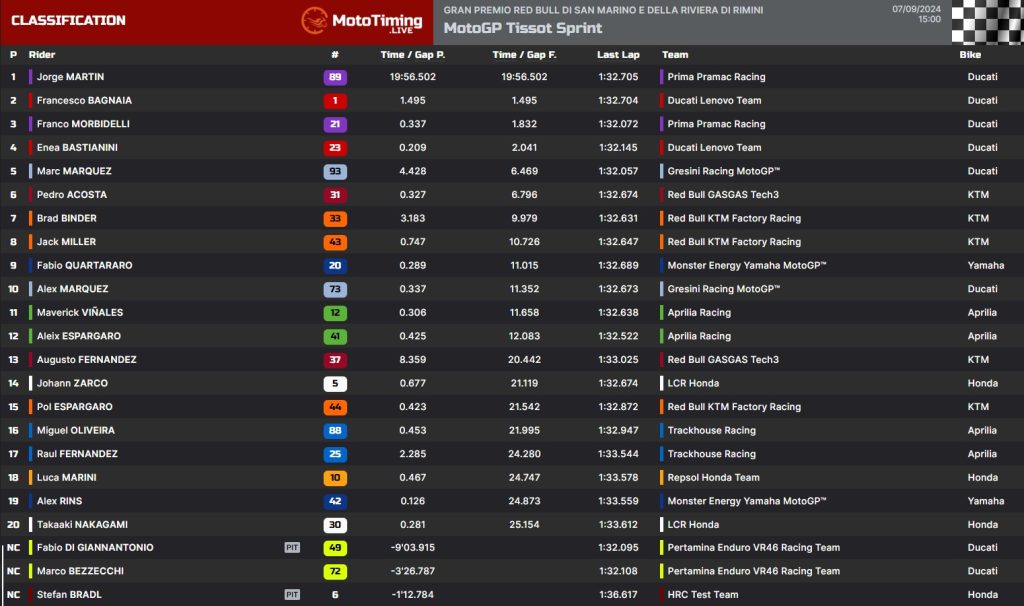The image size is (1024, 606).
Task: Click Nakagami's final gap 25.154
Action: click(x=524, y=524)
